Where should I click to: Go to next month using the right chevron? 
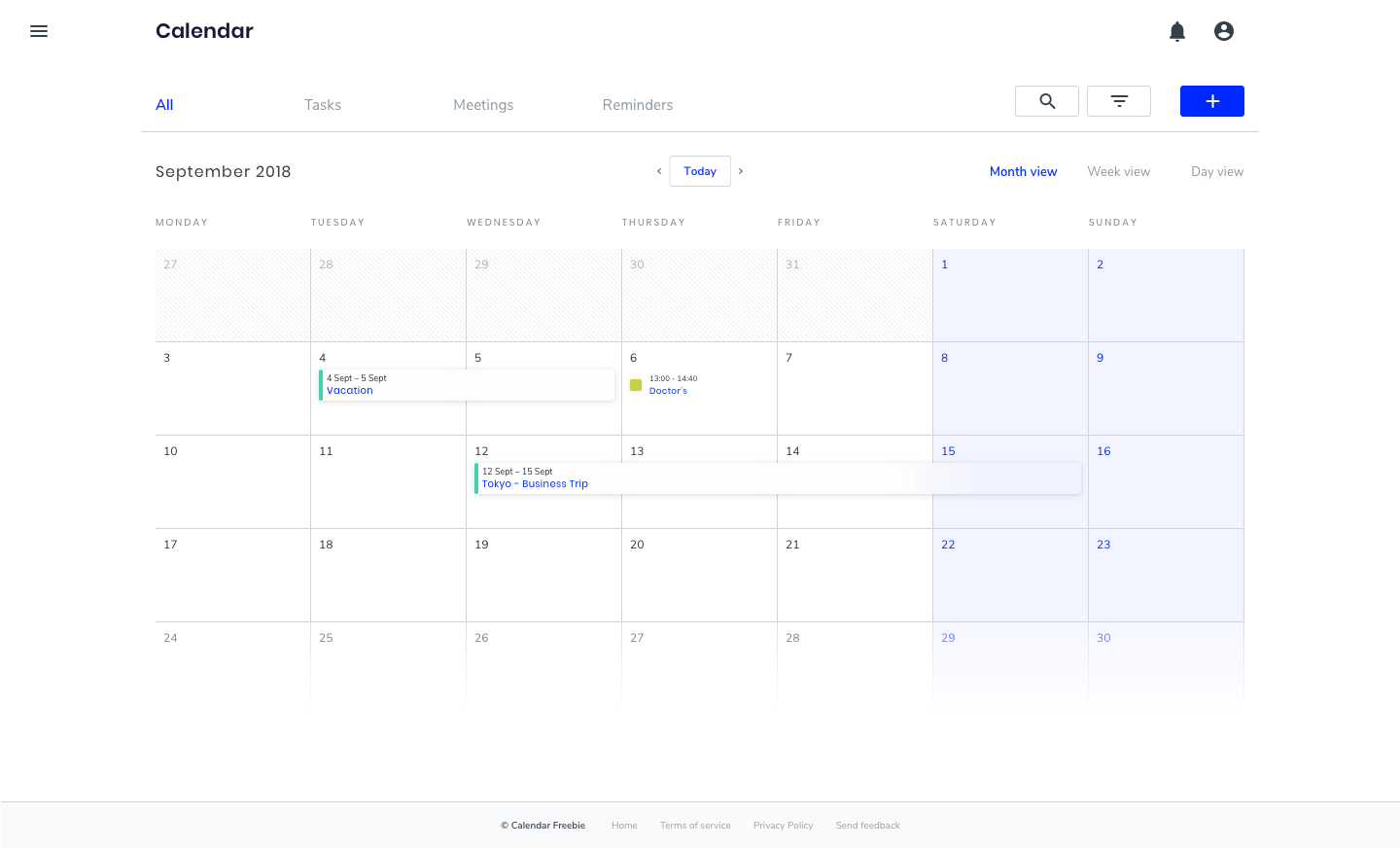741,171
